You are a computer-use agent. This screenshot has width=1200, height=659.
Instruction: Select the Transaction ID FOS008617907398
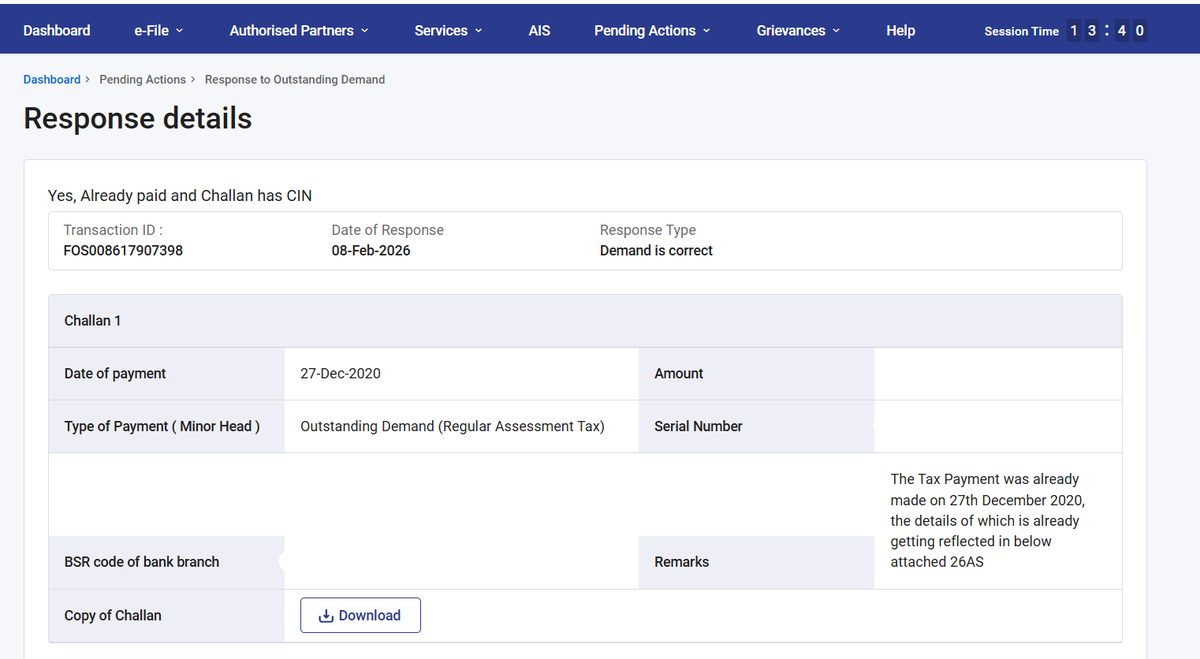click(123, 250)
